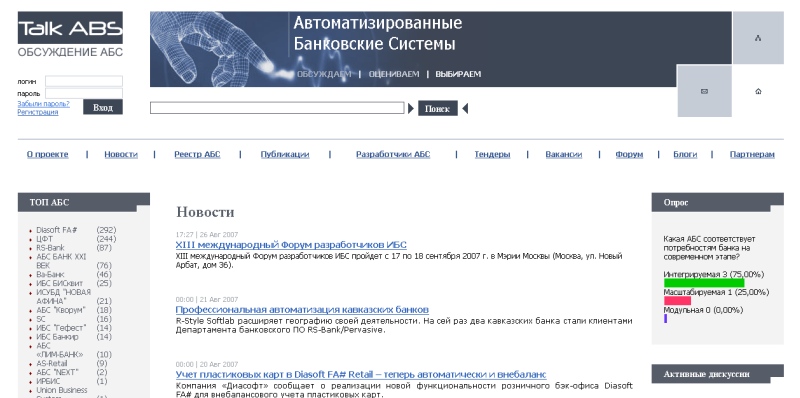Click the ОБСУЖДАЕМ banner label
Viewport: 800px width, 398px height.
pyautogui.click(x=324, y=74)
